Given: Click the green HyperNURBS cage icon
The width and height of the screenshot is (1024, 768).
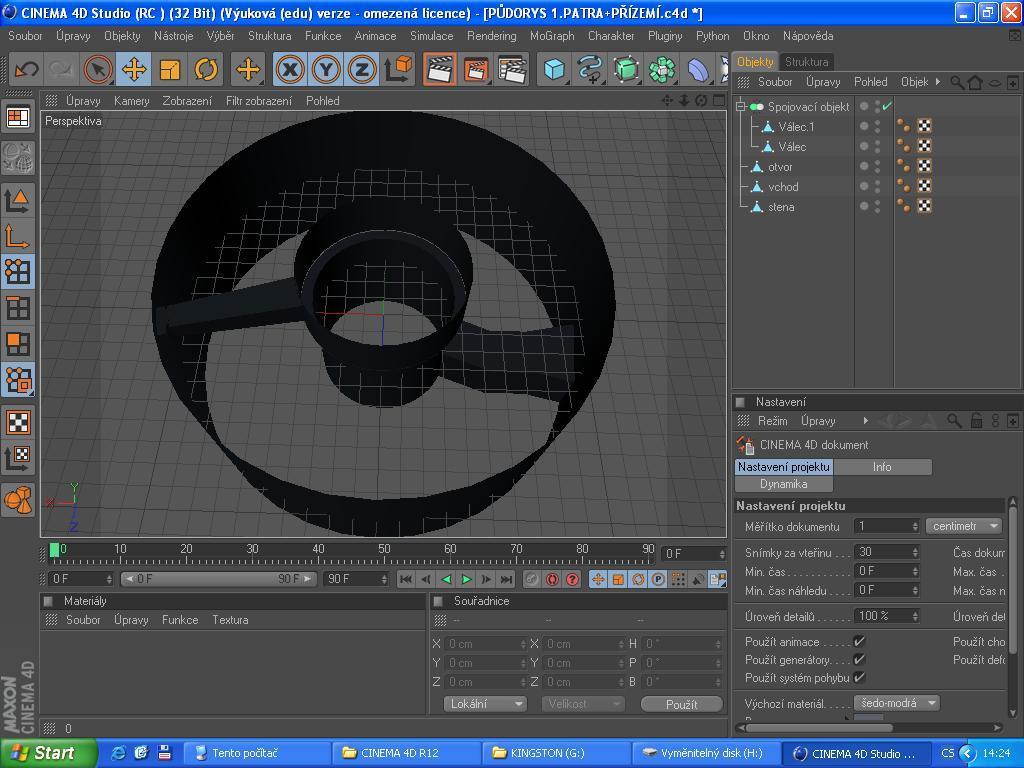Looking at the screenshot, I should [626, 69].
